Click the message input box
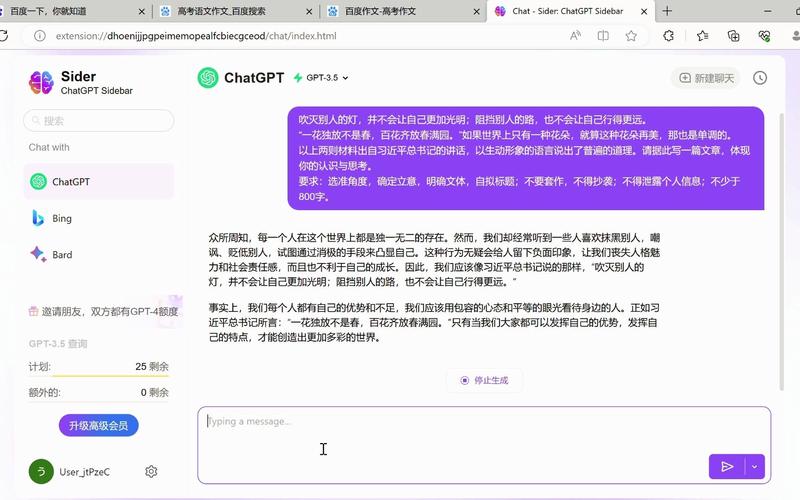The image size is (800, 500). (x=484, y=445)
